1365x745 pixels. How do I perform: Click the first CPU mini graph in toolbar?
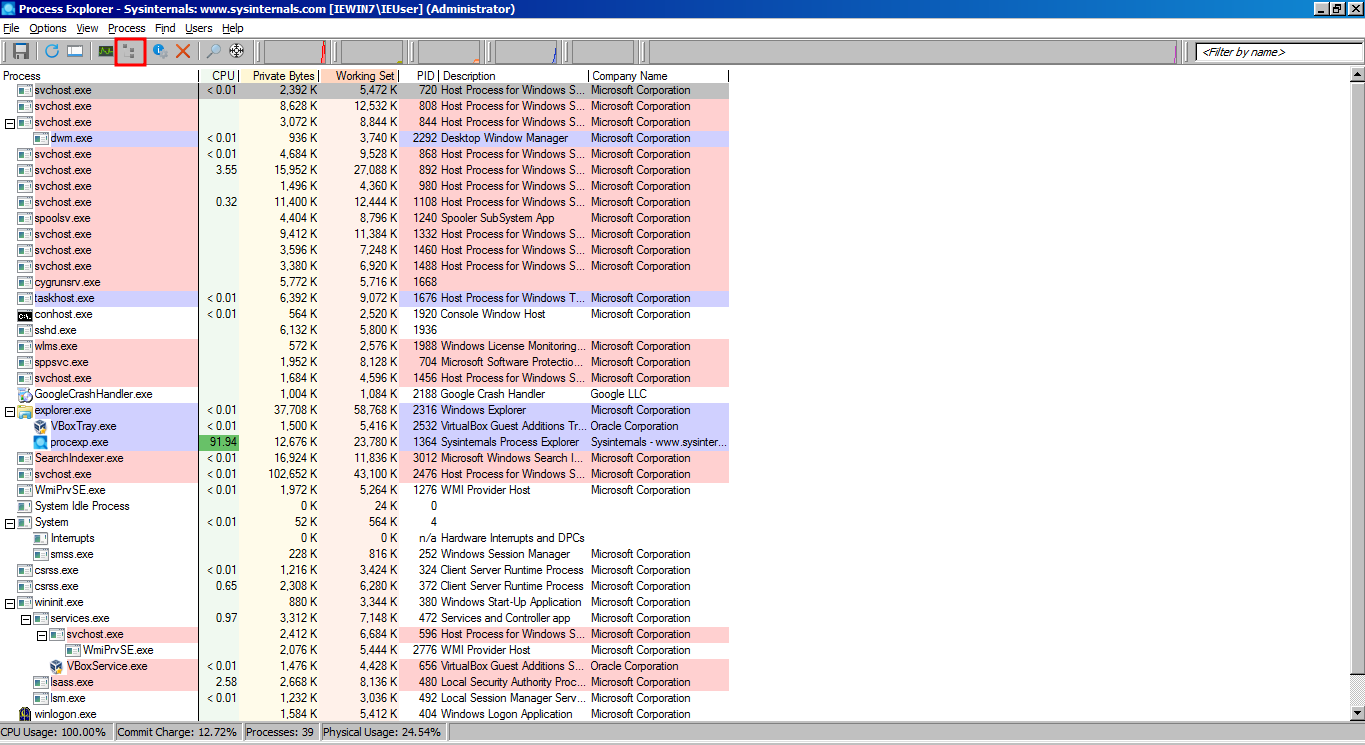pos(295,51)
